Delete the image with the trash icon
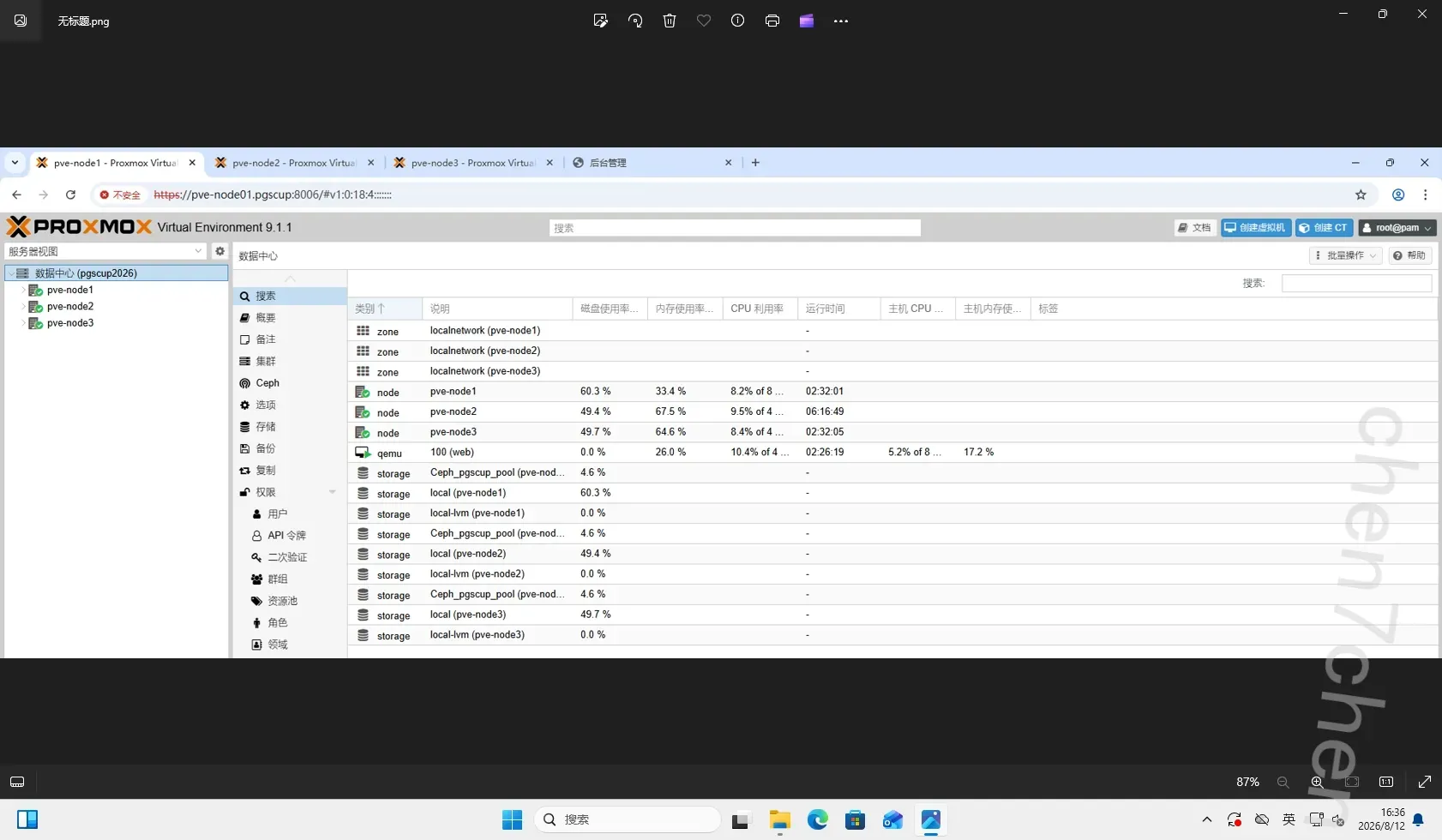The width and height of the screenshot is (1442, 840). (670, 21)
